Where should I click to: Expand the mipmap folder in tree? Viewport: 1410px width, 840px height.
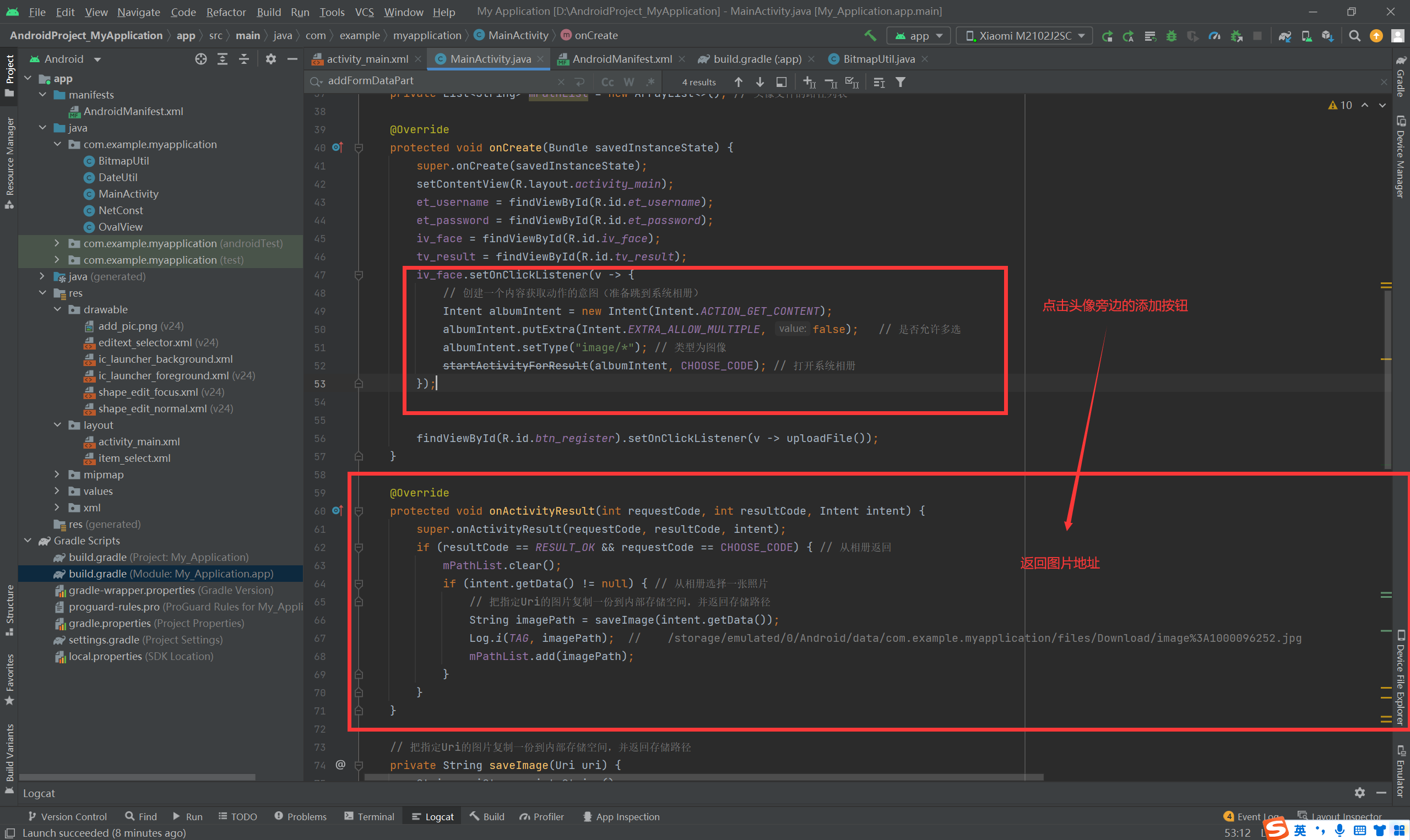tap(57, 474)
